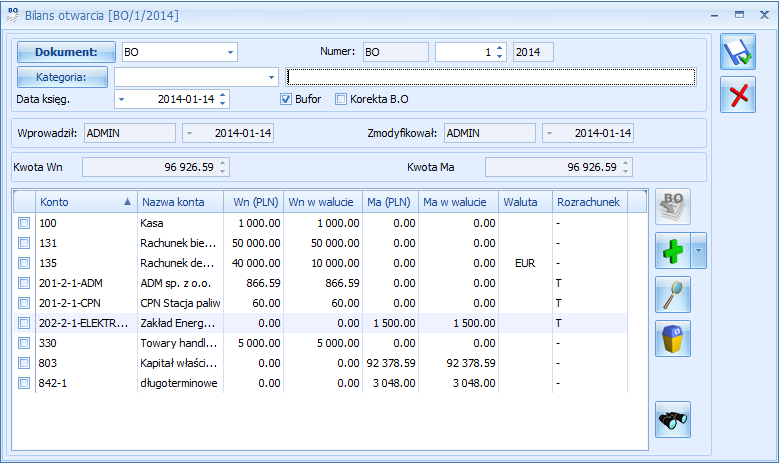Check the row checkbox for account 803

click(x=24, y=363)
